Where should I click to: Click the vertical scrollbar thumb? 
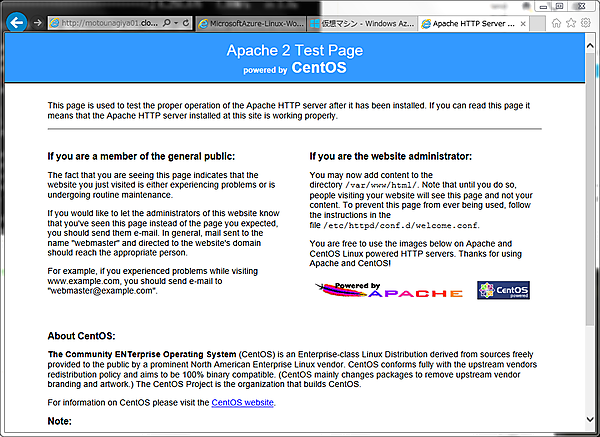[x=590, y=189]
